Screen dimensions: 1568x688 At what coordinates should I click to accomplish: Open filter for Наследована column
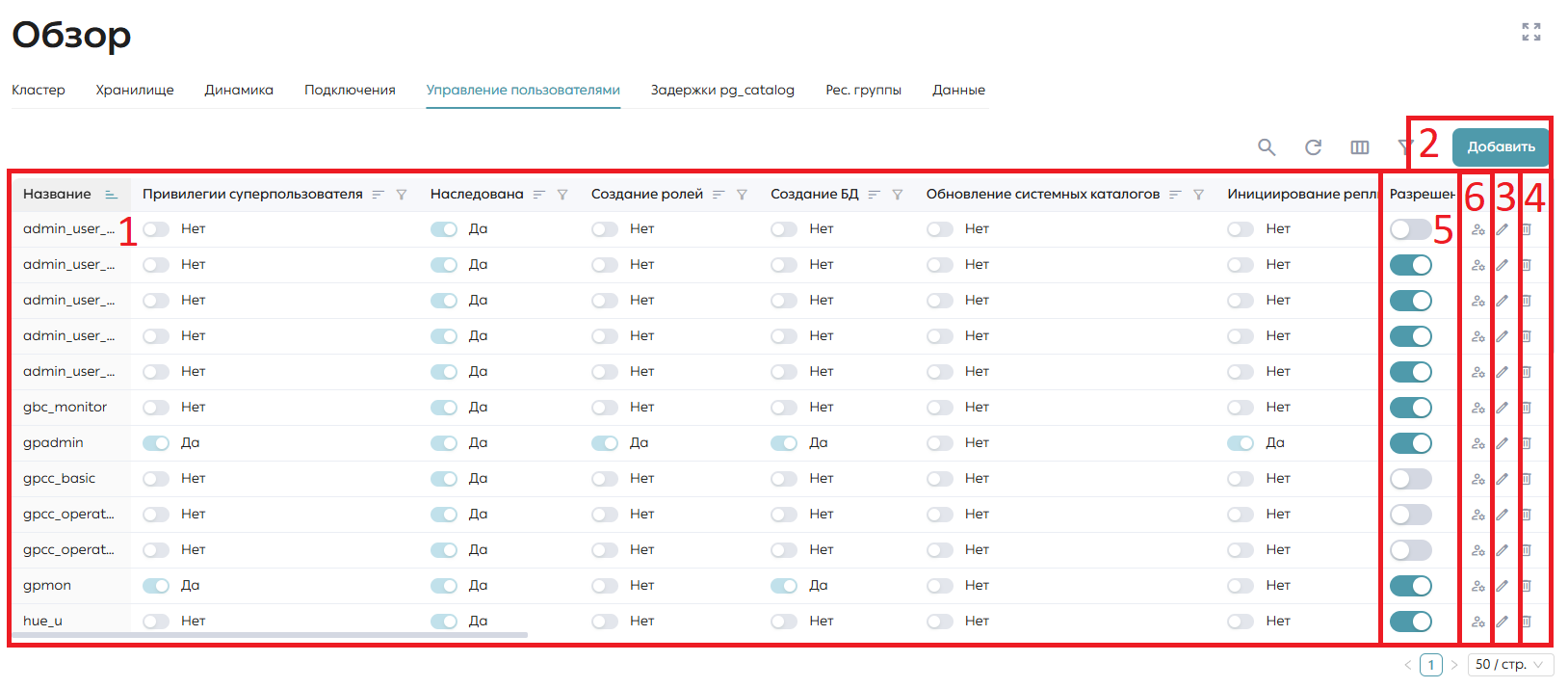[x=562, y=195]
